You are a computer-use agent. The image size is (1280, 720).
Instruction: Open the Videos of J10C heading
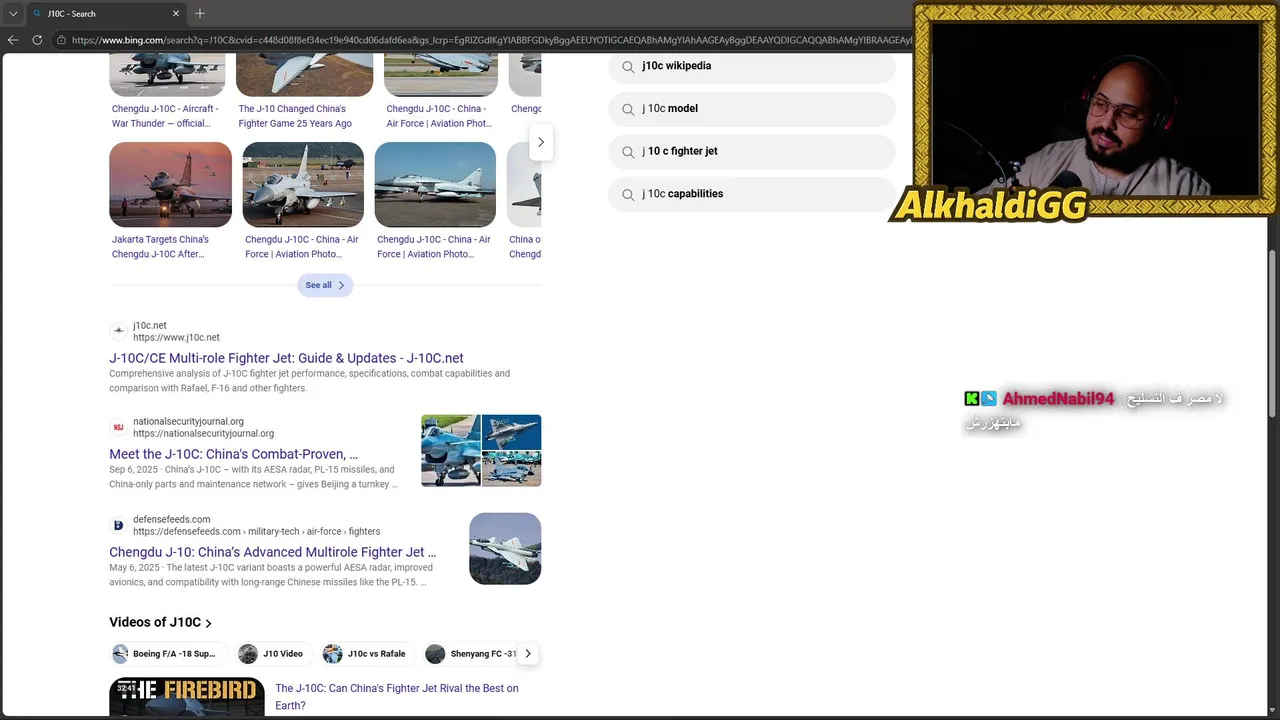click(155, 622)
